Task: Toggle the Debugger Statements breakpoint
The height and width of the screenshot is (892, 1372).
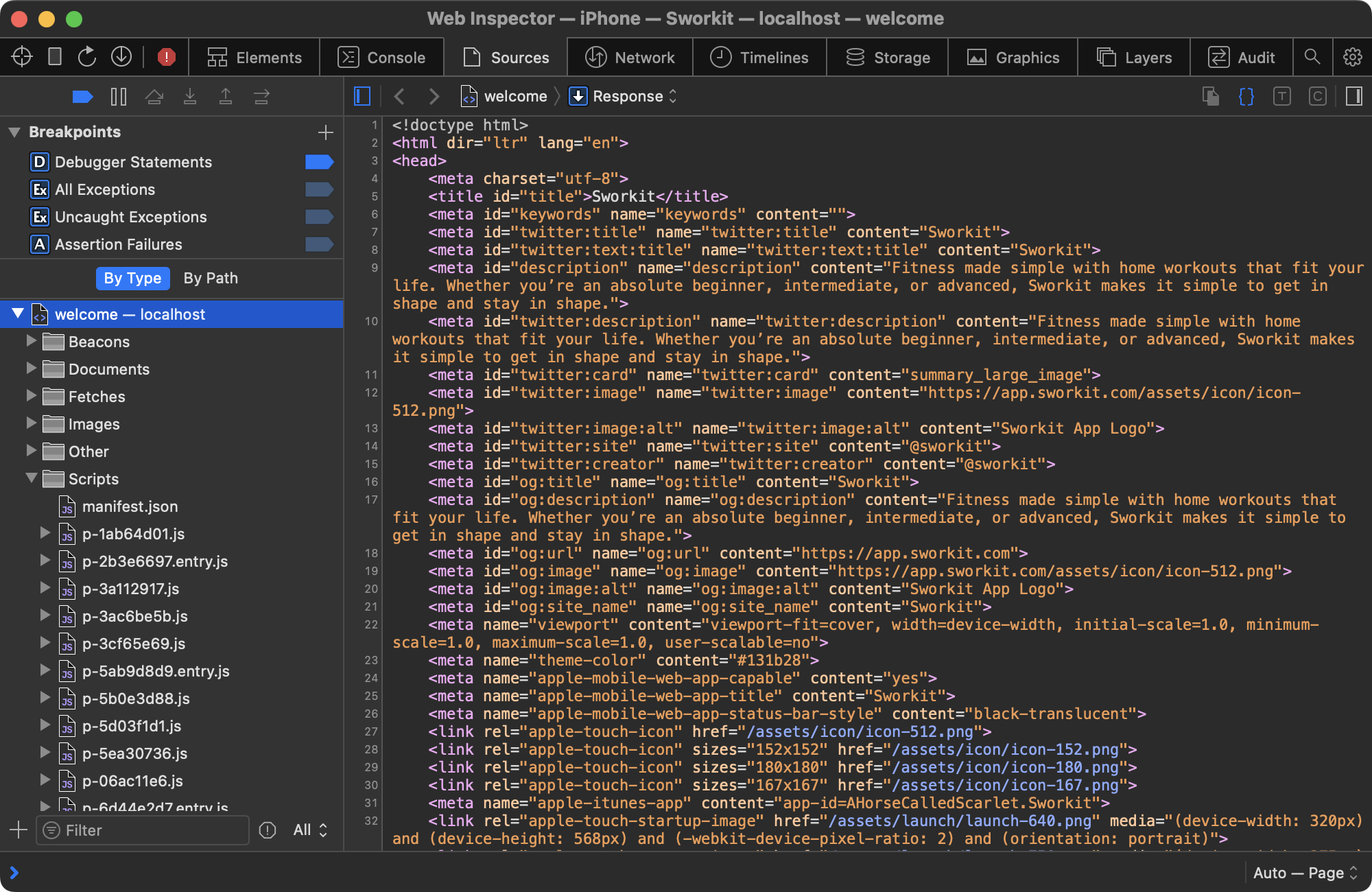Action: (x=319, y=162)
